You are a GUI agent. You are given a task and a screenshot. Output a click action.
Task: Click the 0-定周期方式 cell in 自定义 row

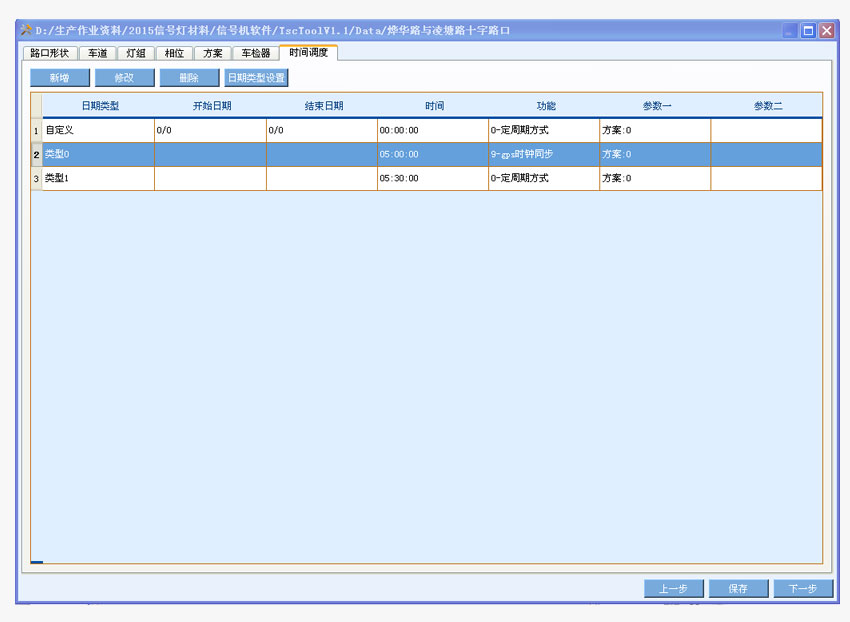tap(543, 131)
